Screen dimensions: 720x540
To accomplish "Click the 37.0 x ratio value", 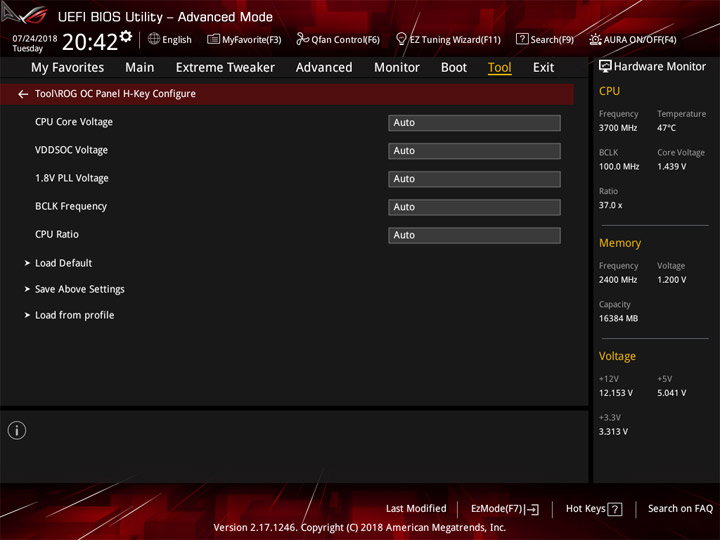I will (x=610, y=205).
